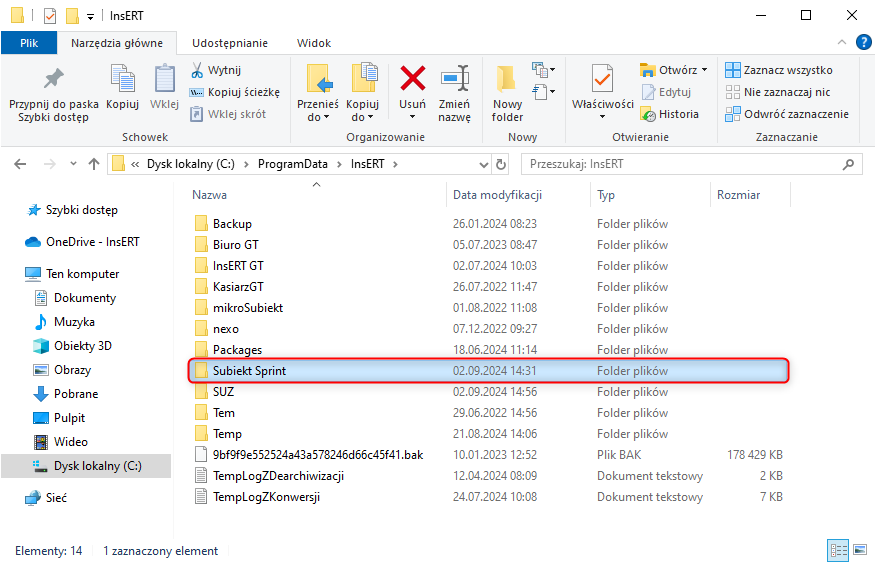Switch to details view icon in status bar
The width and height of the screenshot is (876, 563).
(x=838, y=550)
